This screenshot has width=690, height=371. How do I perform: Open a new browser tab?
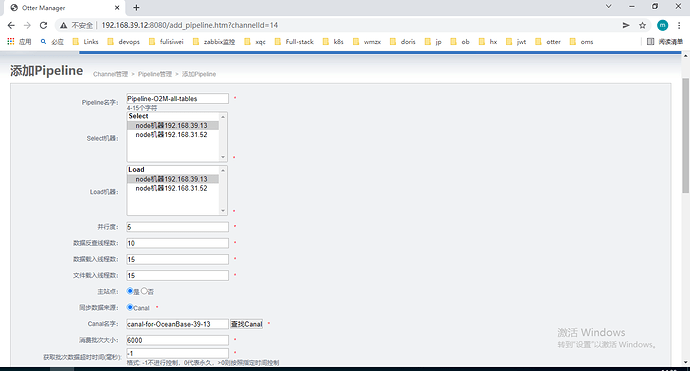(136, 7)
